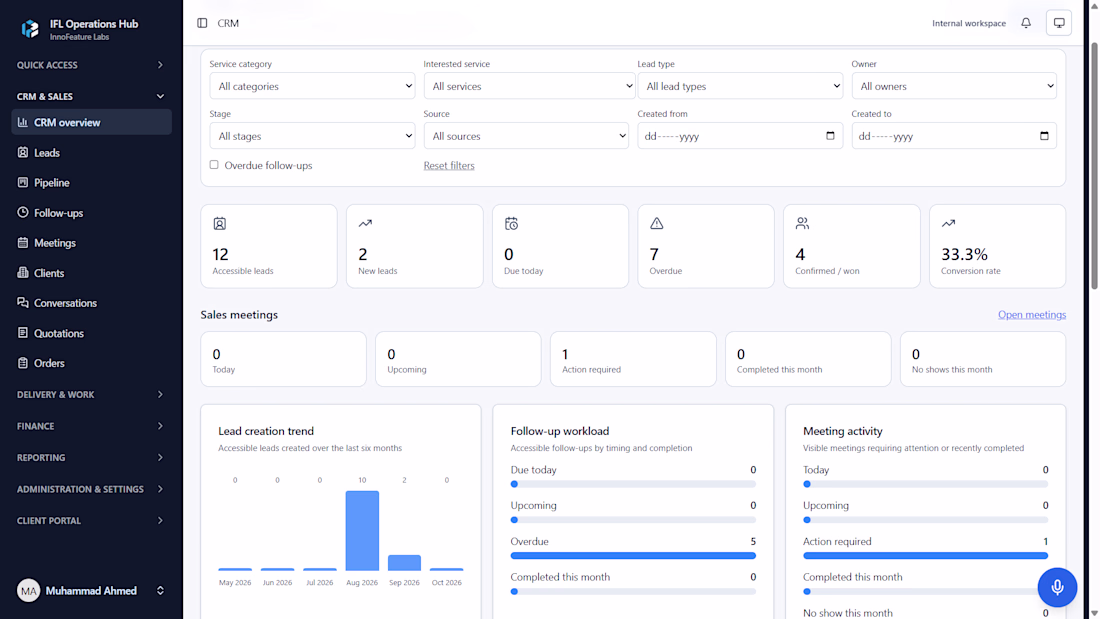Open CRM overview in the sidebar
The image size is (1100, 619).
point(91,122)
